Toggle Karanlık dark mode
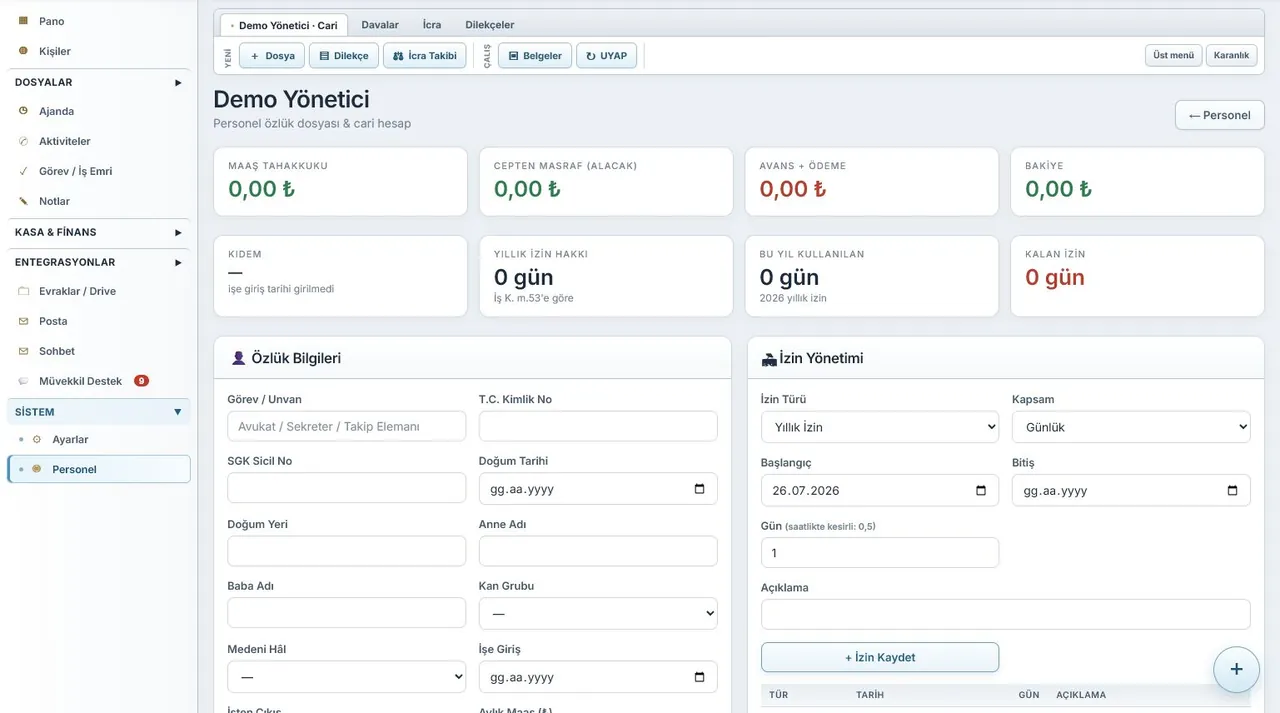 [x=1232, y=55]
